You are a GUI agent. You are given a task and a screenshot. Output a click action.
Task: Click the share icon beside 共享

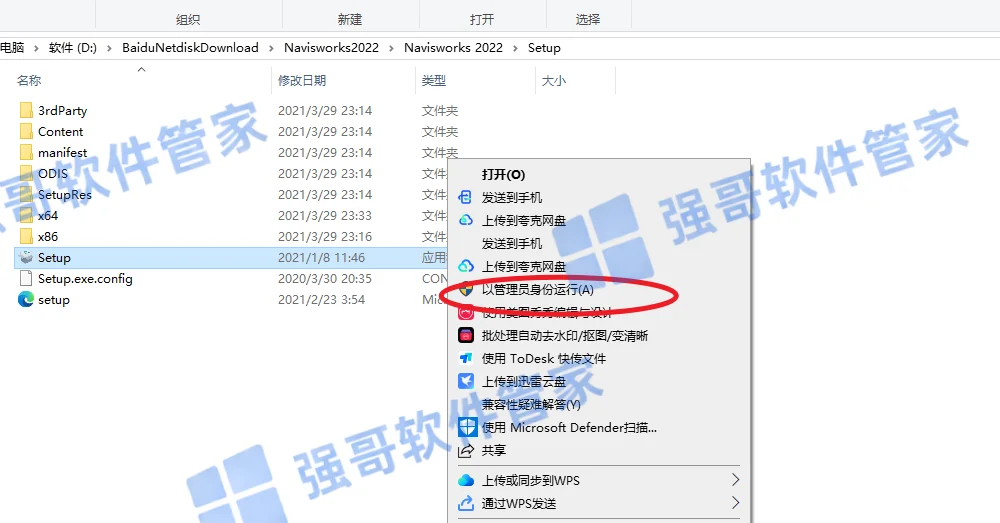click(x=466, y=450)
